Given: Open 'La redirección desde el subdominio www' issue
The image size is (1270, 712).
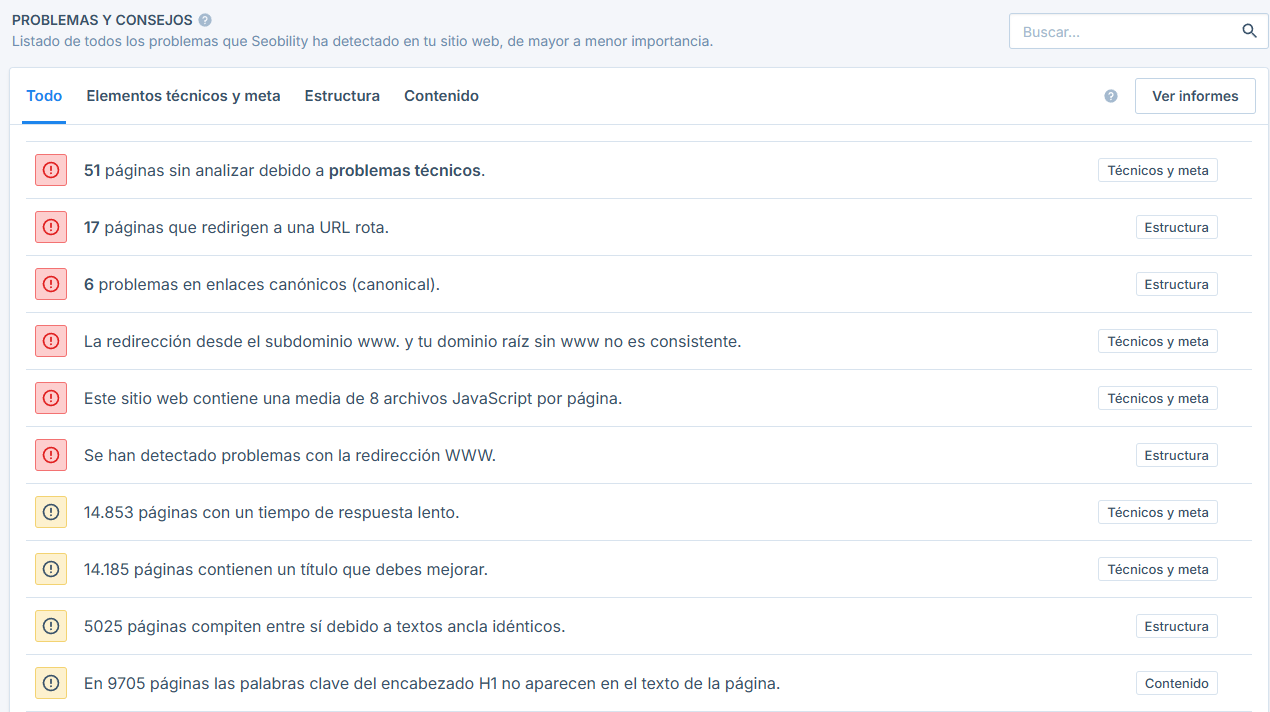Looking at the screenshot, I should (x=412, y=341).
